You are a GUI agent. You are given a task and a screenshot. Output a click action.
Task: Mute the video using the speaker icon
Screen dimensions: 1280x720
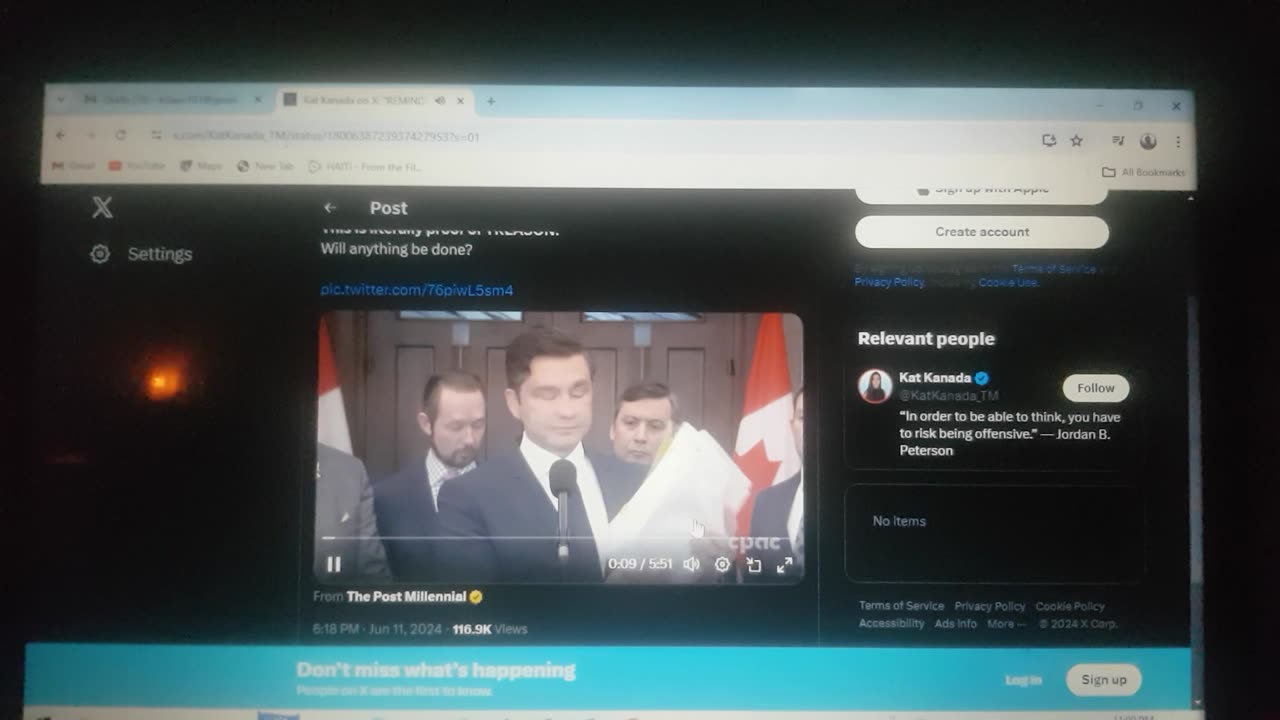pyautogui.click(x=691, y=564)
